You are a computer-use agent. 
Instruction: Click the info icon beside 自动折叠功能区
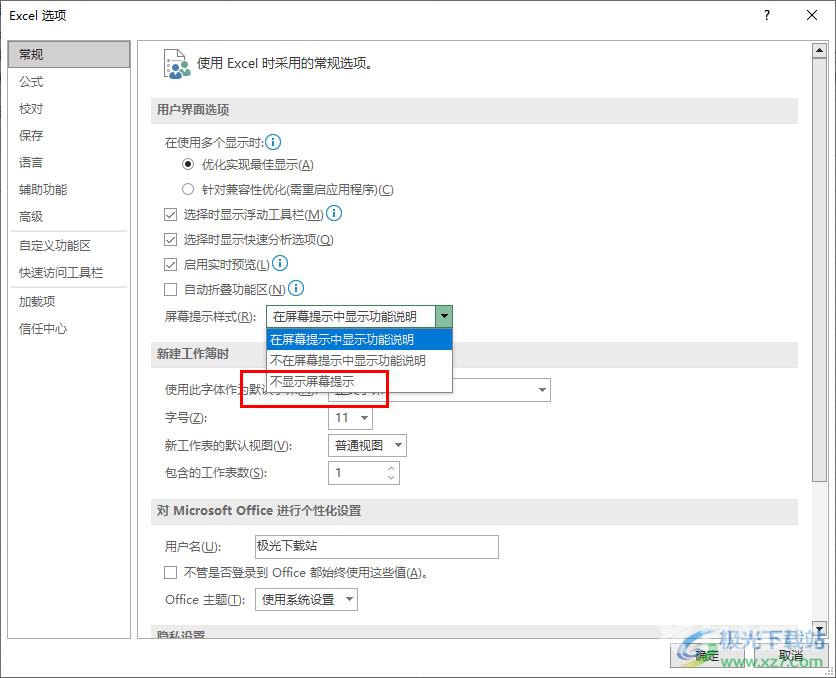(x=296, y=288)
